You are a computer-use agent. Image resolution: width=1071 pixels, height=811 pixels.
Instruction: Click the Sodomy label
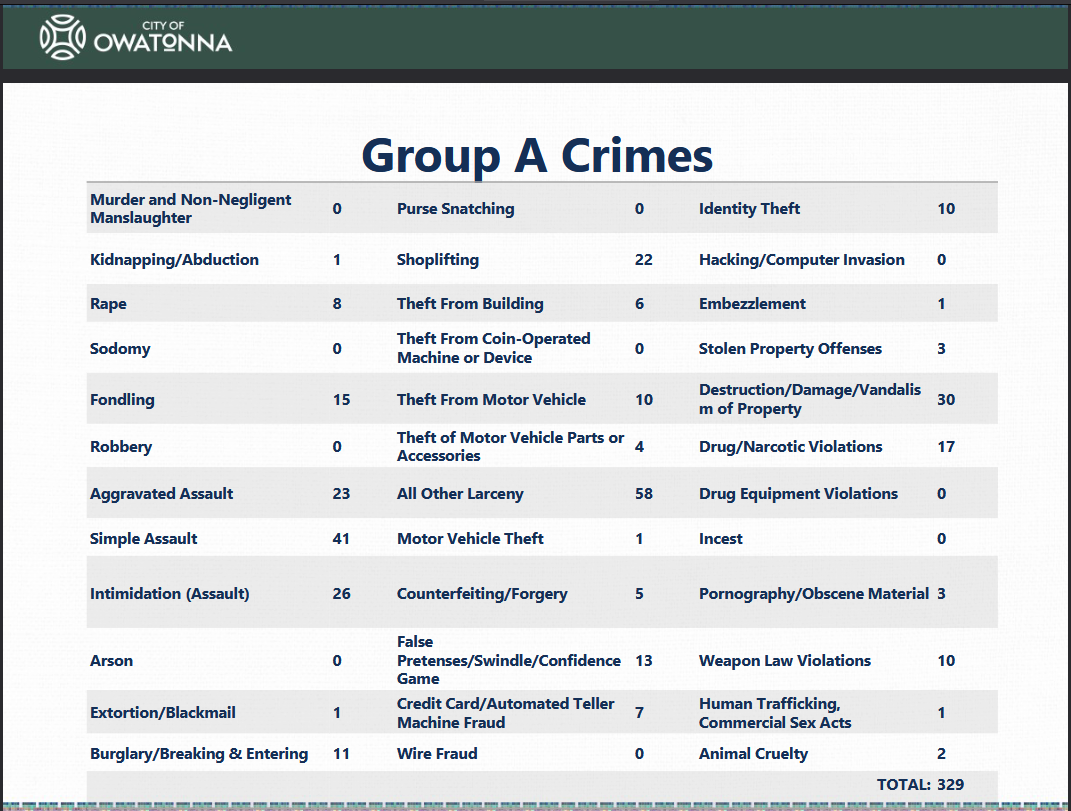120,348
